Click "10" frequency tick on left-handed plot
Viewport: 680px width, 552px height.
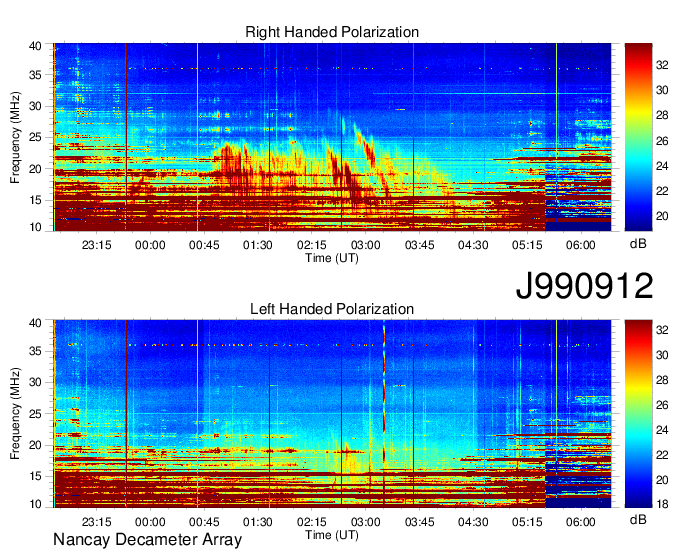36,504
